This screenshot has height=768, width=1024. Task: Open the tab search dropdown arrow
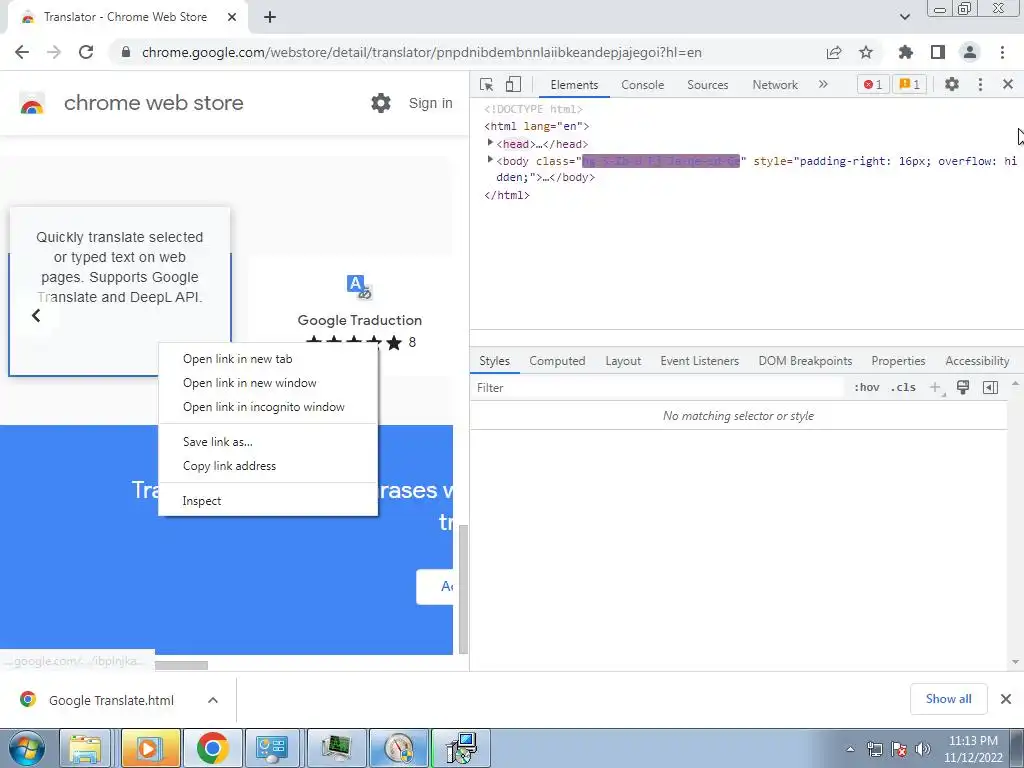(x=904, y=17)
